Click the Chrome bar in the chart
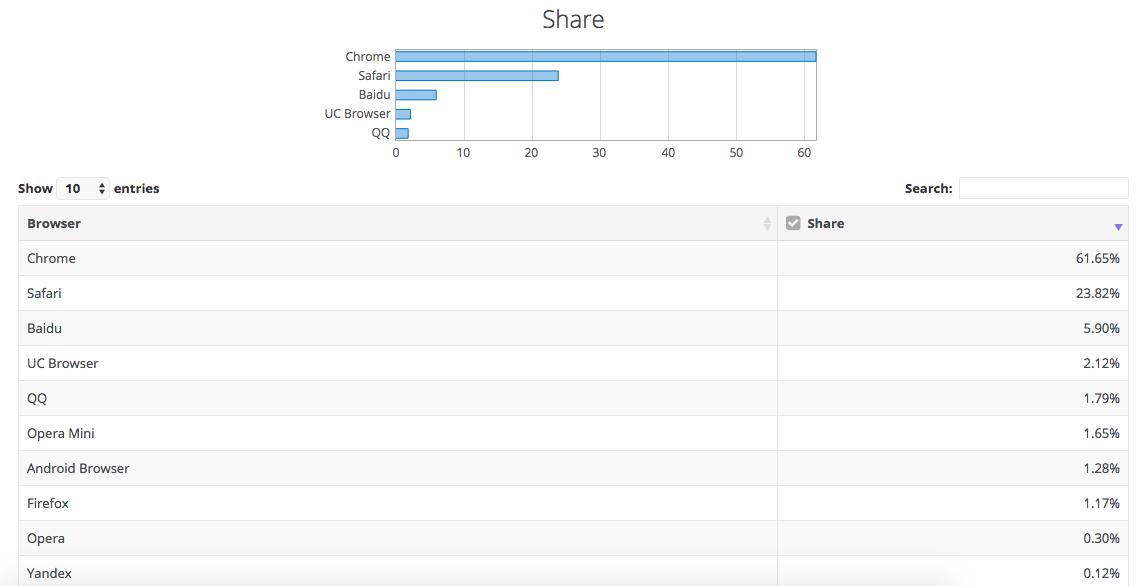This screenshot has height=586, width=1146. click(605, 56)
